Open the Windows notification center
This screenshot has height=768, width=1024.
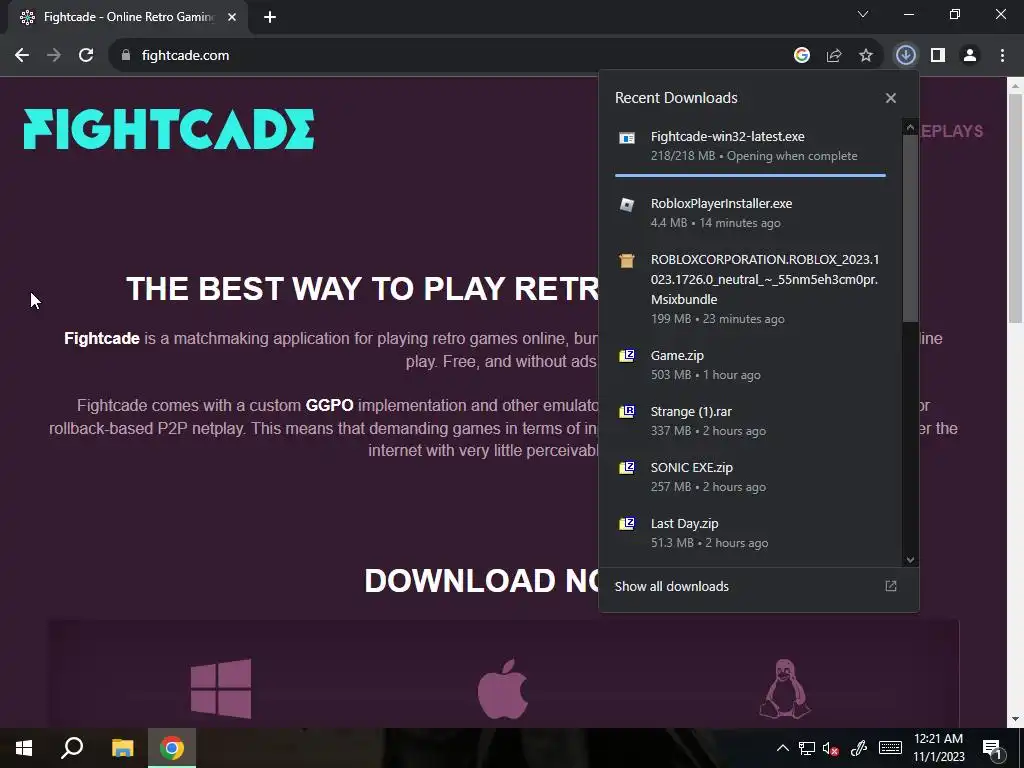[993, 749]
